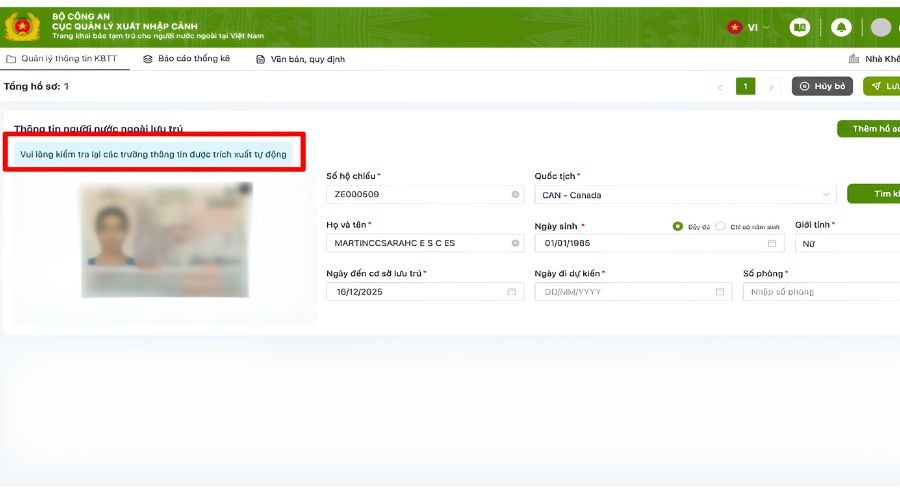Click the Nhà Khê building icon

(x=854, y=59)
